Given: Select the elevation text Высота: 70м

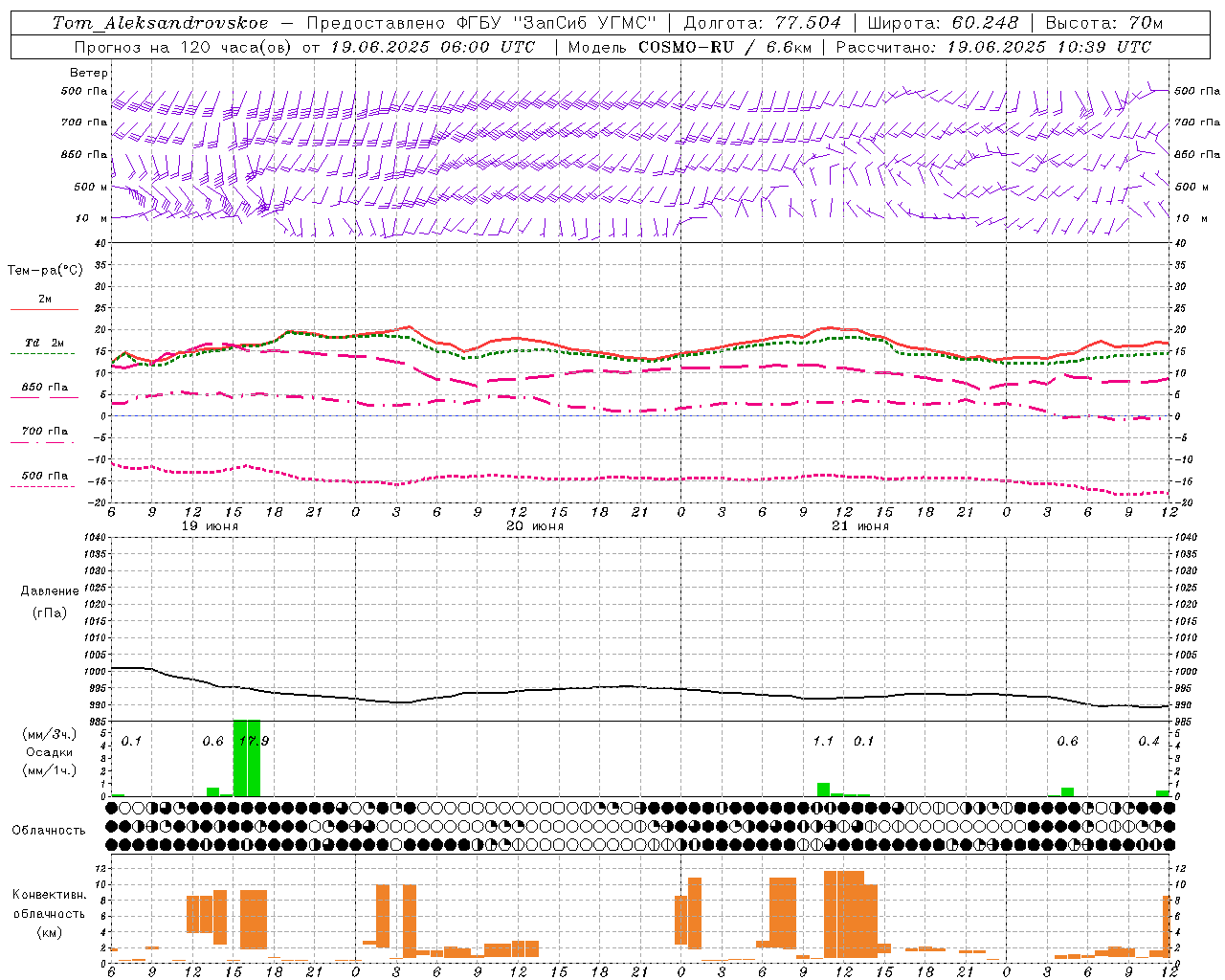Looking at the screenshot, I should pos(1104,23).
